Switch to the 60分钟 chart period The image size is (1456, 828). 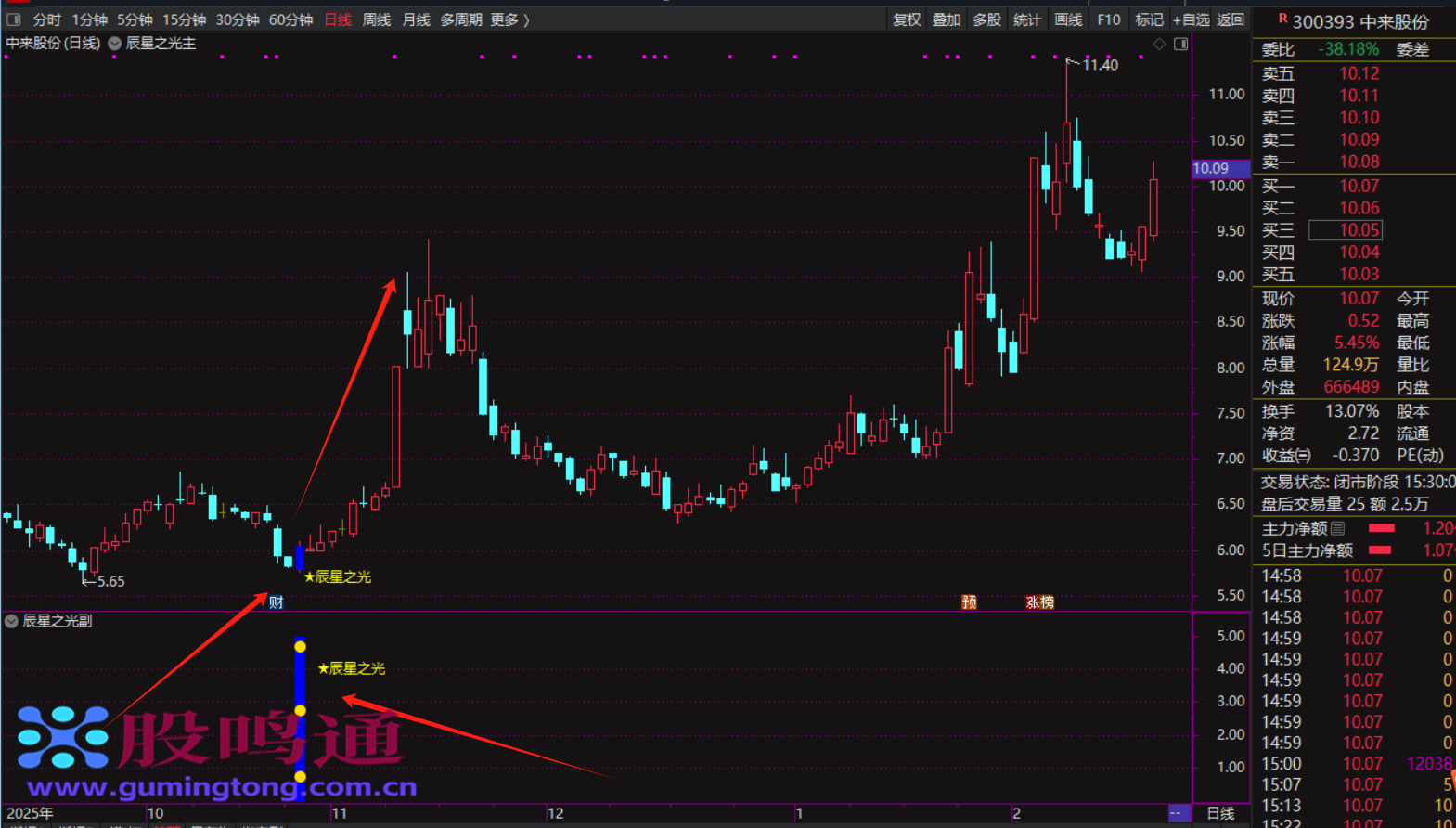click(x=290, y=19)
